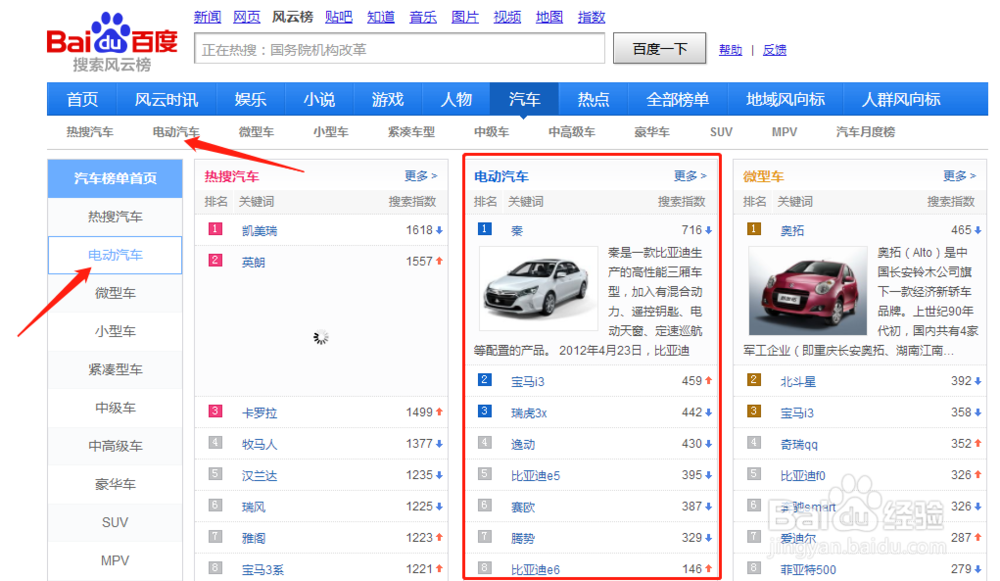This screenshot has width=1000, height=581.
Task: Select 汽车月度榜 in the sub-navigation bar
Action: pyautogui.click(x=865, y=132)
